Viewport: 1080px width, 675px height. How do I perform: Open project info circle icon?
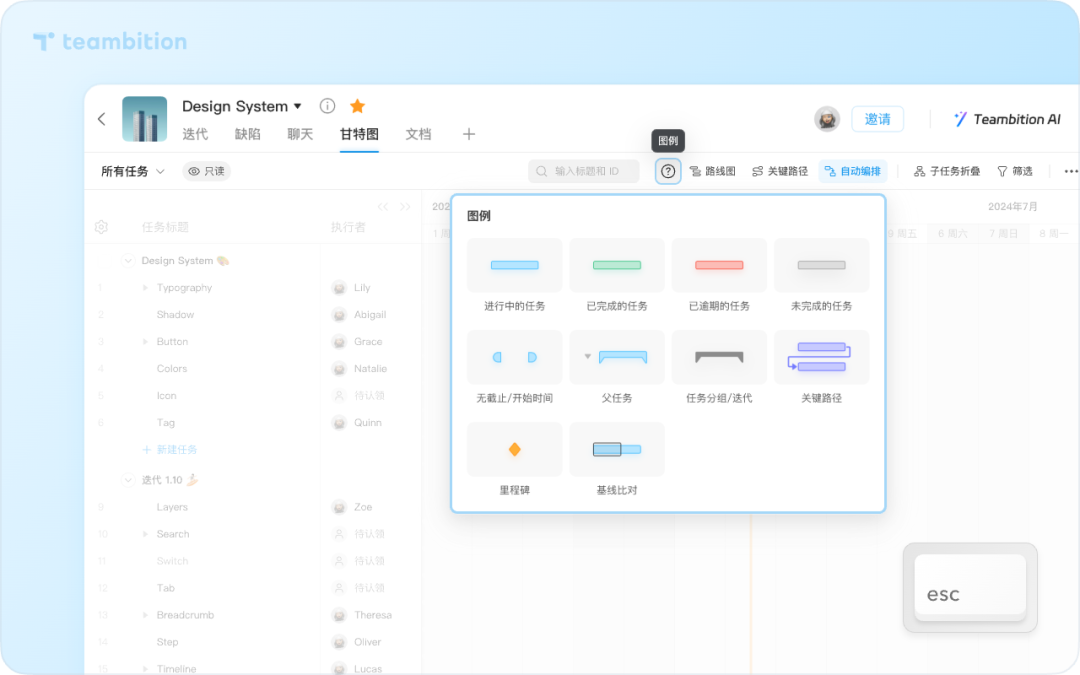tap(327, 106)
